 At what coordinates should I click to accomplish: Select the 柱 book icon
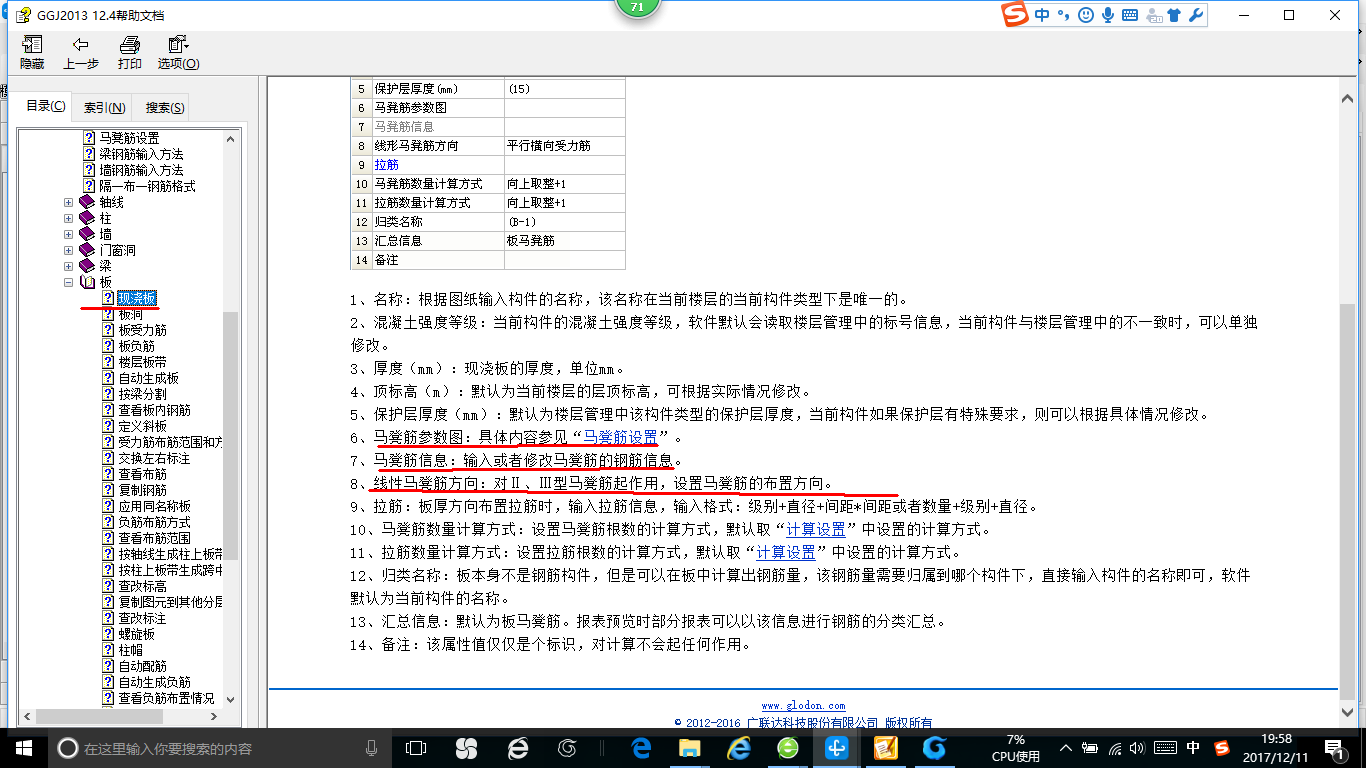pos(87,218)
